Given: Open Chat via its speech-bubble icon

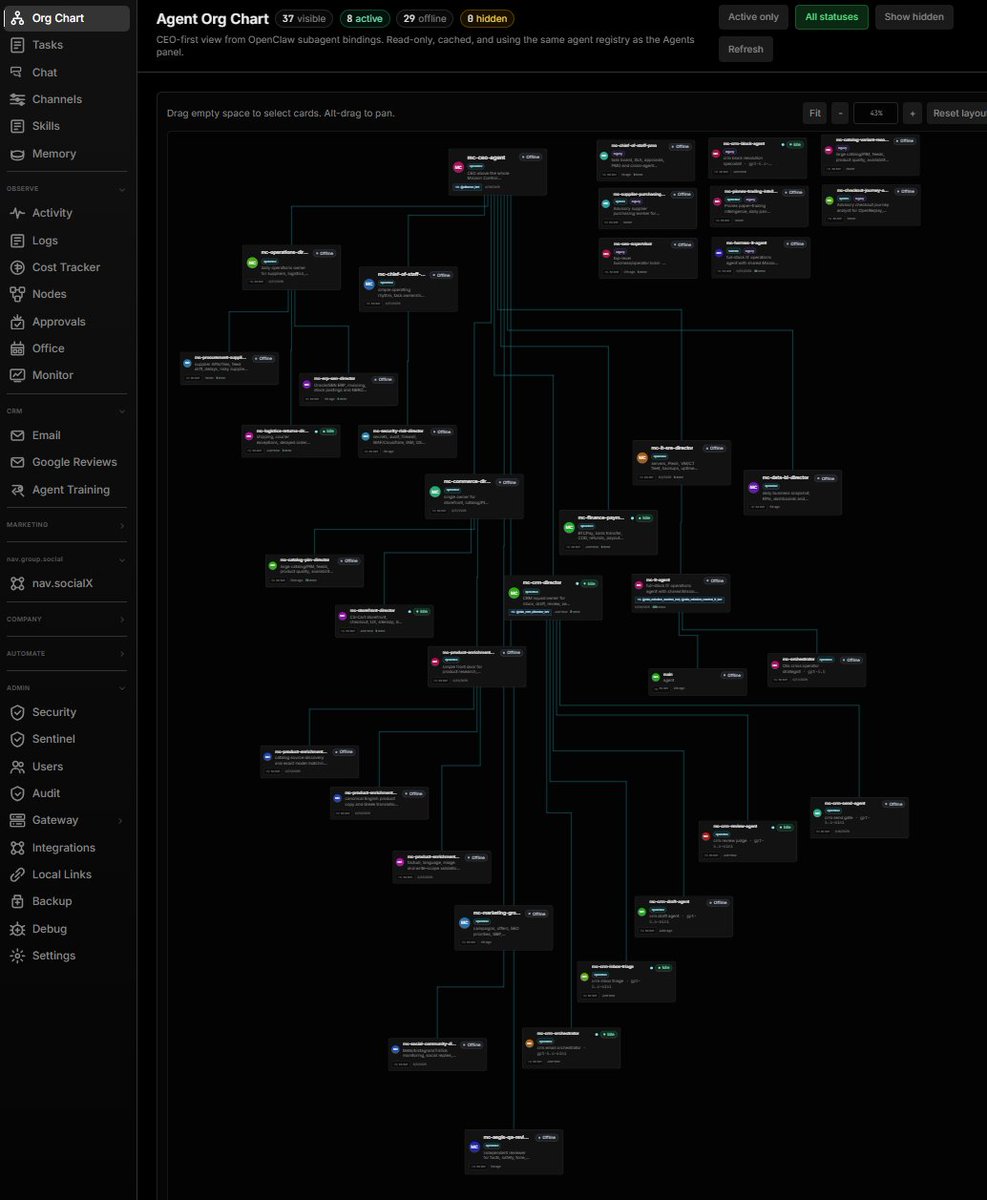Looking at the screenshot, I should pyautogui.click(x=17, y=72).
